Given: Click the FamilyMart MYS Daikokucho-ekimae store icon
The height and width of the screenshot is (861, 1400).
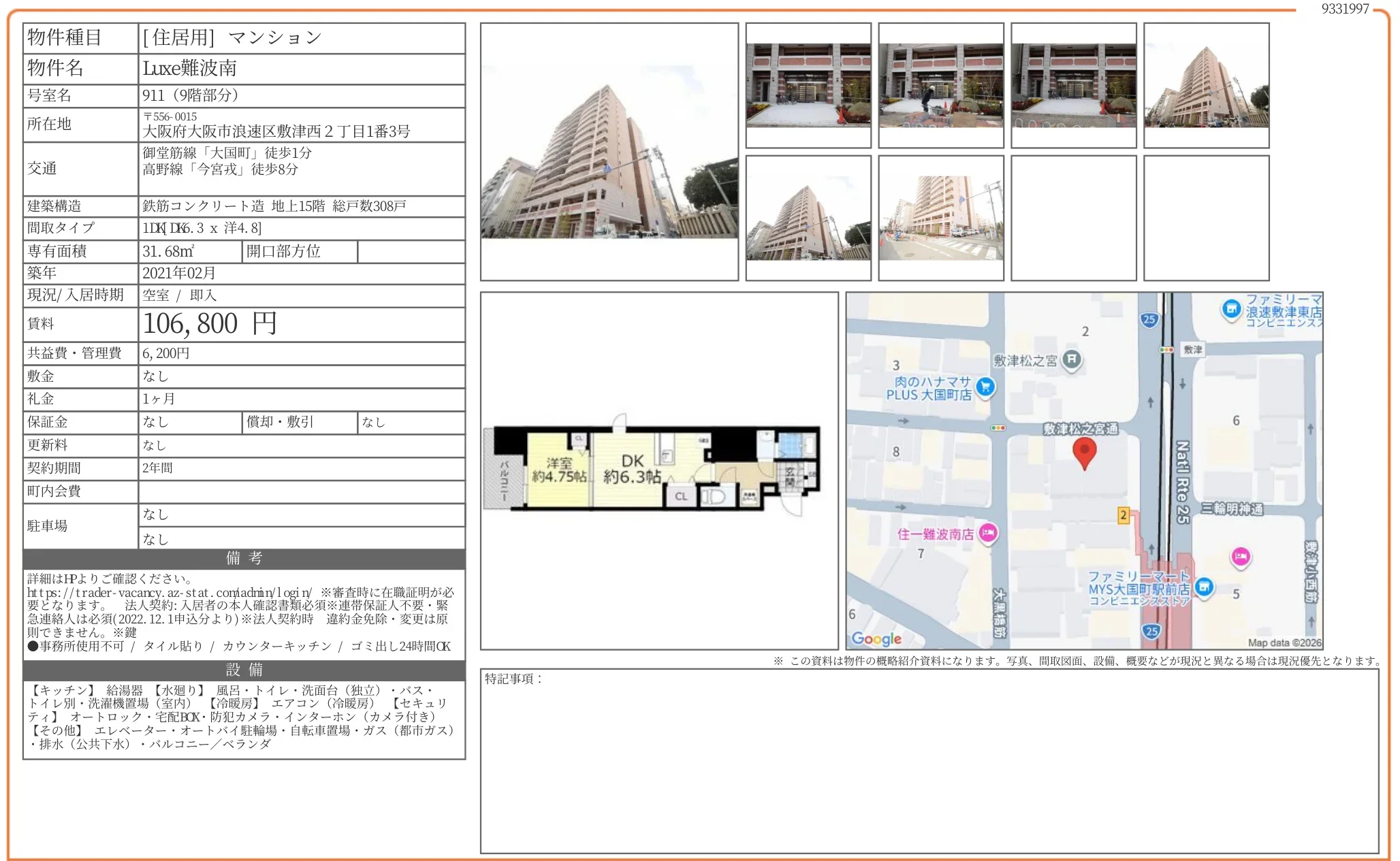Looking at the screenshot, I should (1204, 587).
